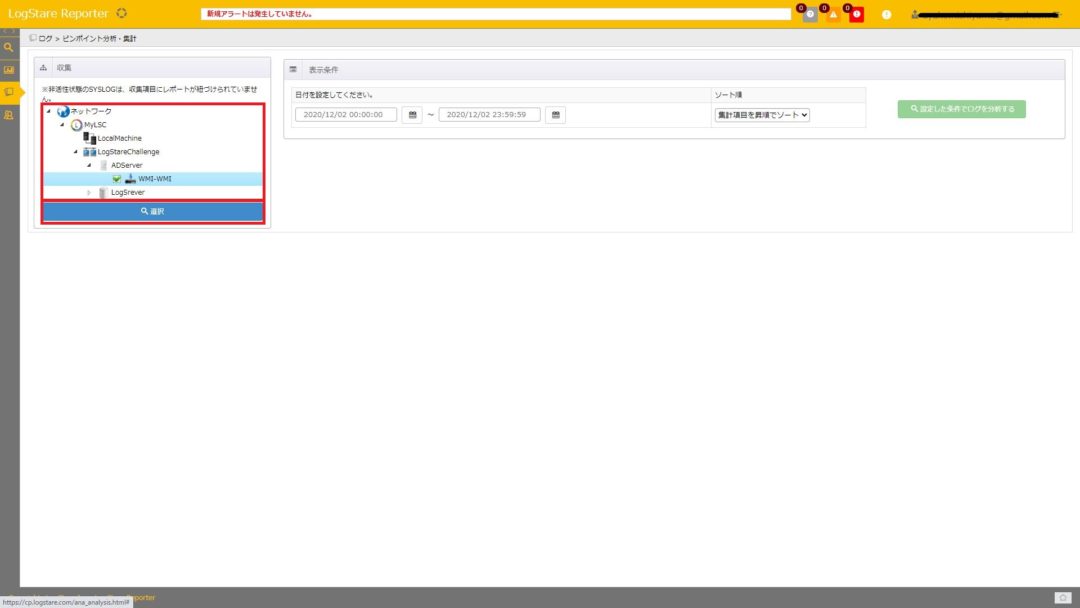The image size is (1080, 608).
Task: Collapse the LogStareChallenge tree node
Action: pos(76,152)
